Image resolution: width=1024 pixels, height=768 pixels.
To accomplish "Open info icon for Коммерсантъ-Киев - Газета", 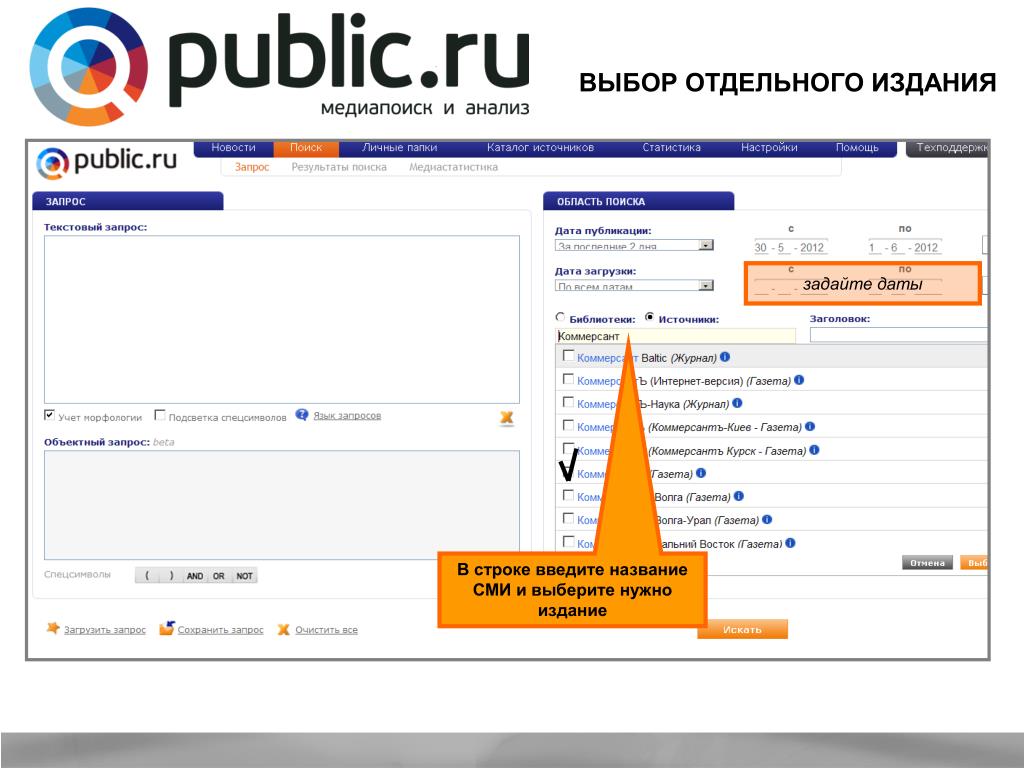I will click(x=810, y=426).
